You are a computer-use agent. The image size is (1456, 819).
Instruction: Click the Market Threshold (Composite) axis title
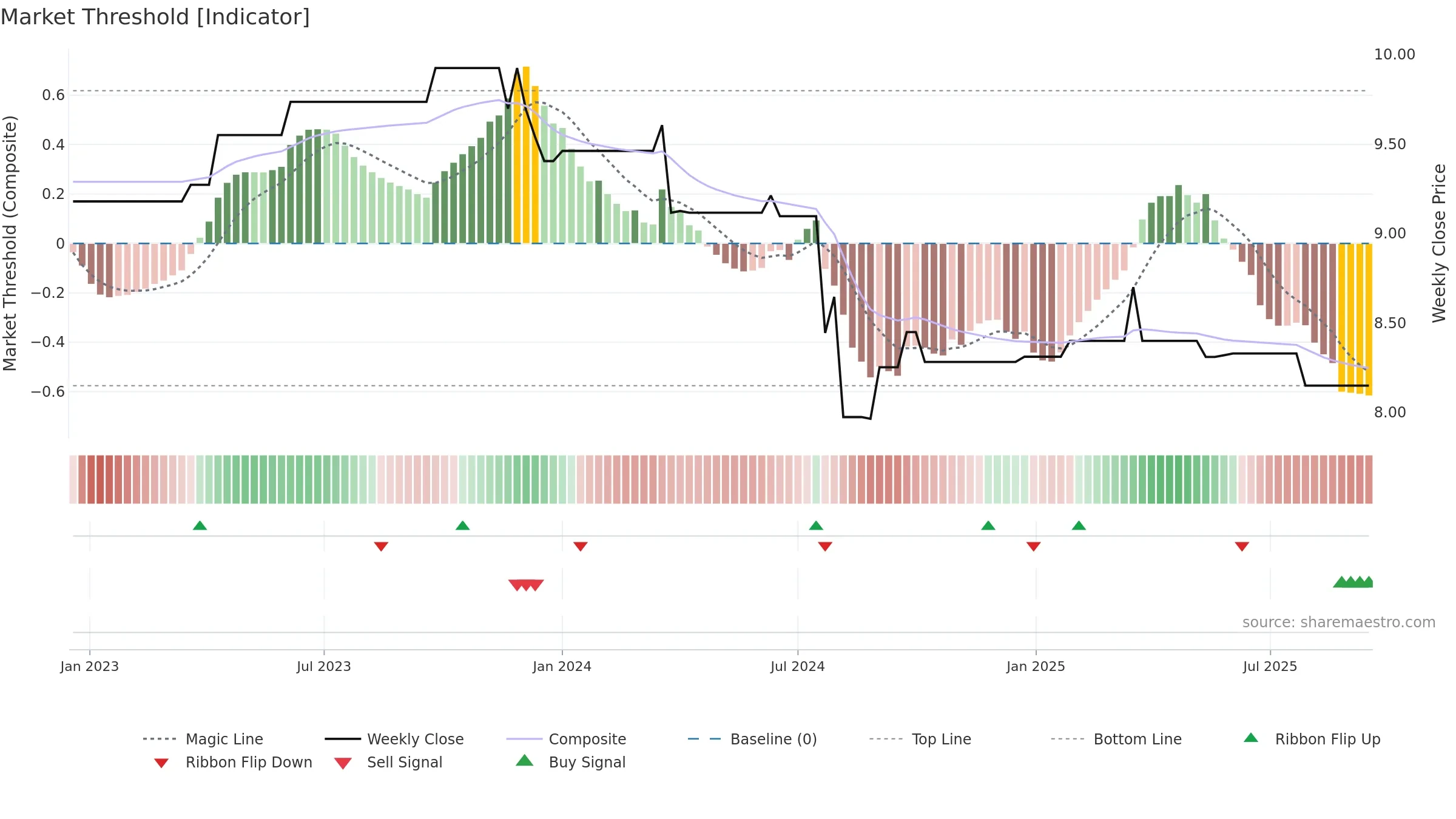point(10,243)
